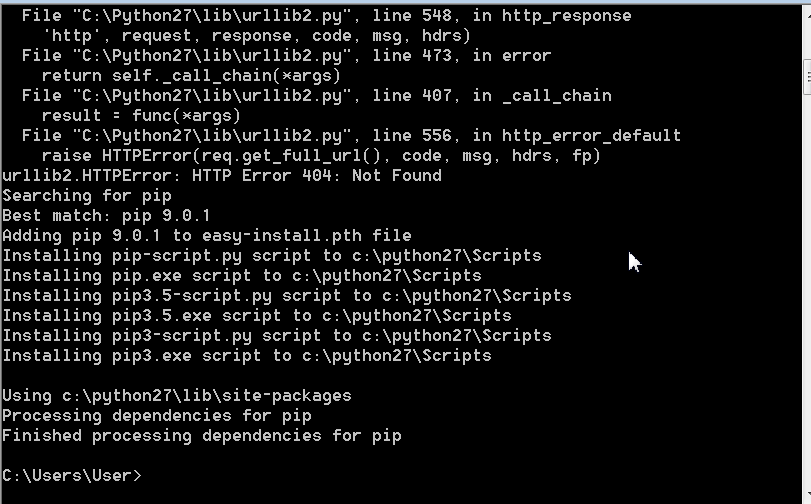Click the "Installing pip-script.py script" line
Screen dimensions: 811x504
pos(271,255)
